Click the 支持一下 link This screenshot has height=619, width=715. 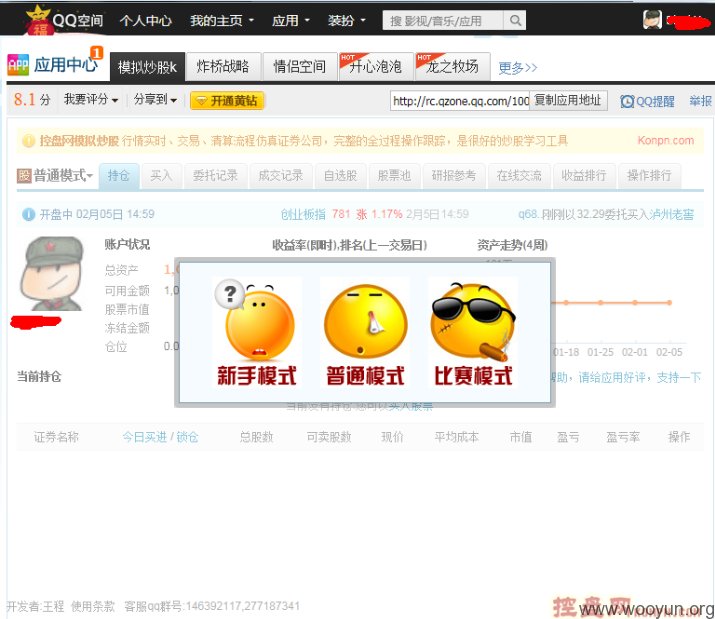[x=679, y=377]
